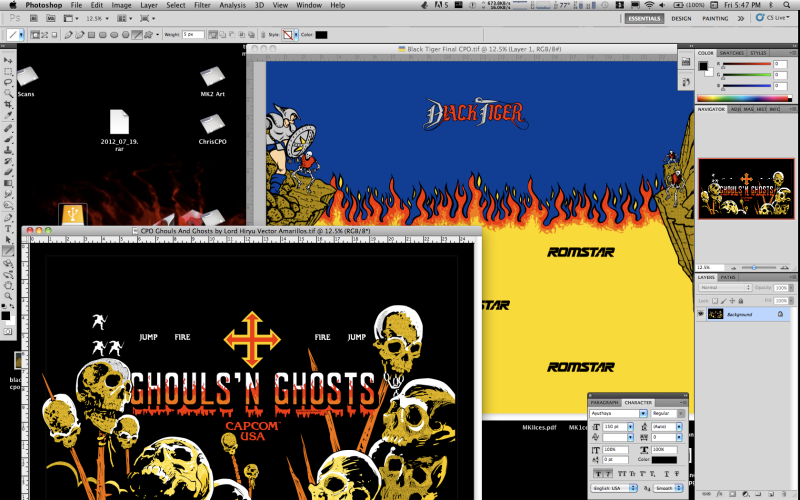Select the Gradient tool

coord(8,183)
